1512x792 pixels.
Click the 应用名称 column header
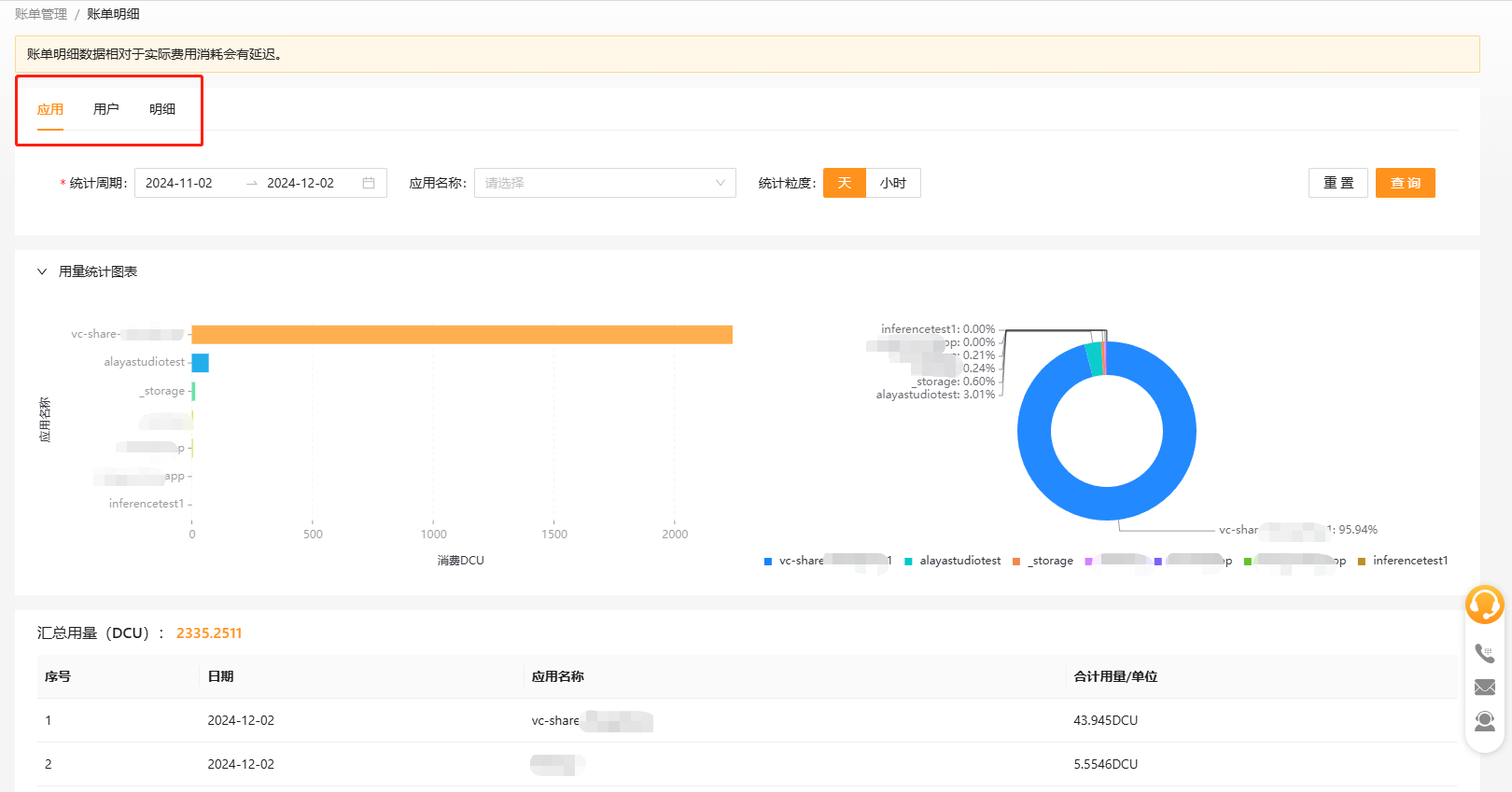(x=557, y=676)
